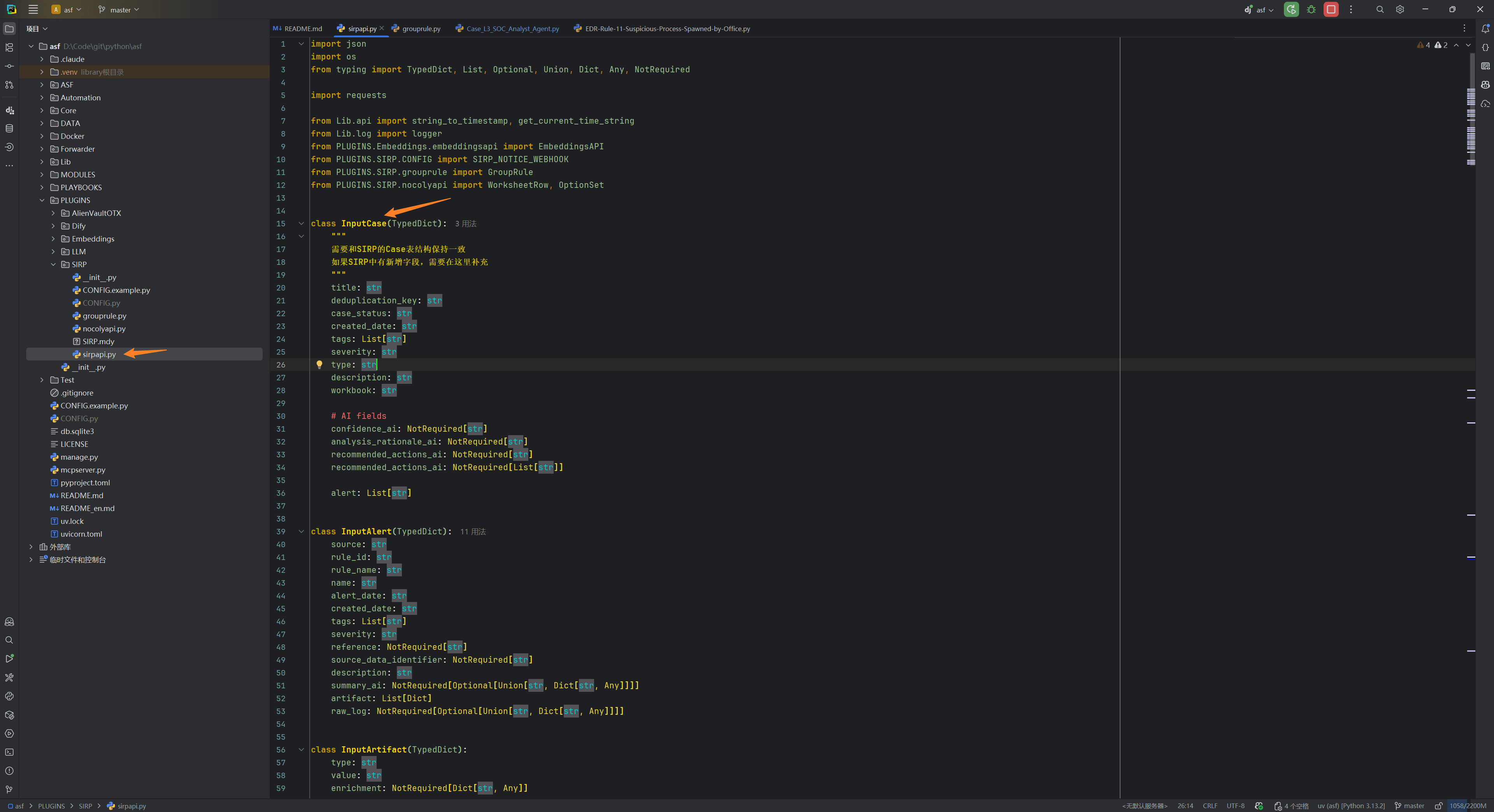Open the Notifications bell icon
The height and width of the screenshot is (812, 1494).
[x=1485, y=28]
